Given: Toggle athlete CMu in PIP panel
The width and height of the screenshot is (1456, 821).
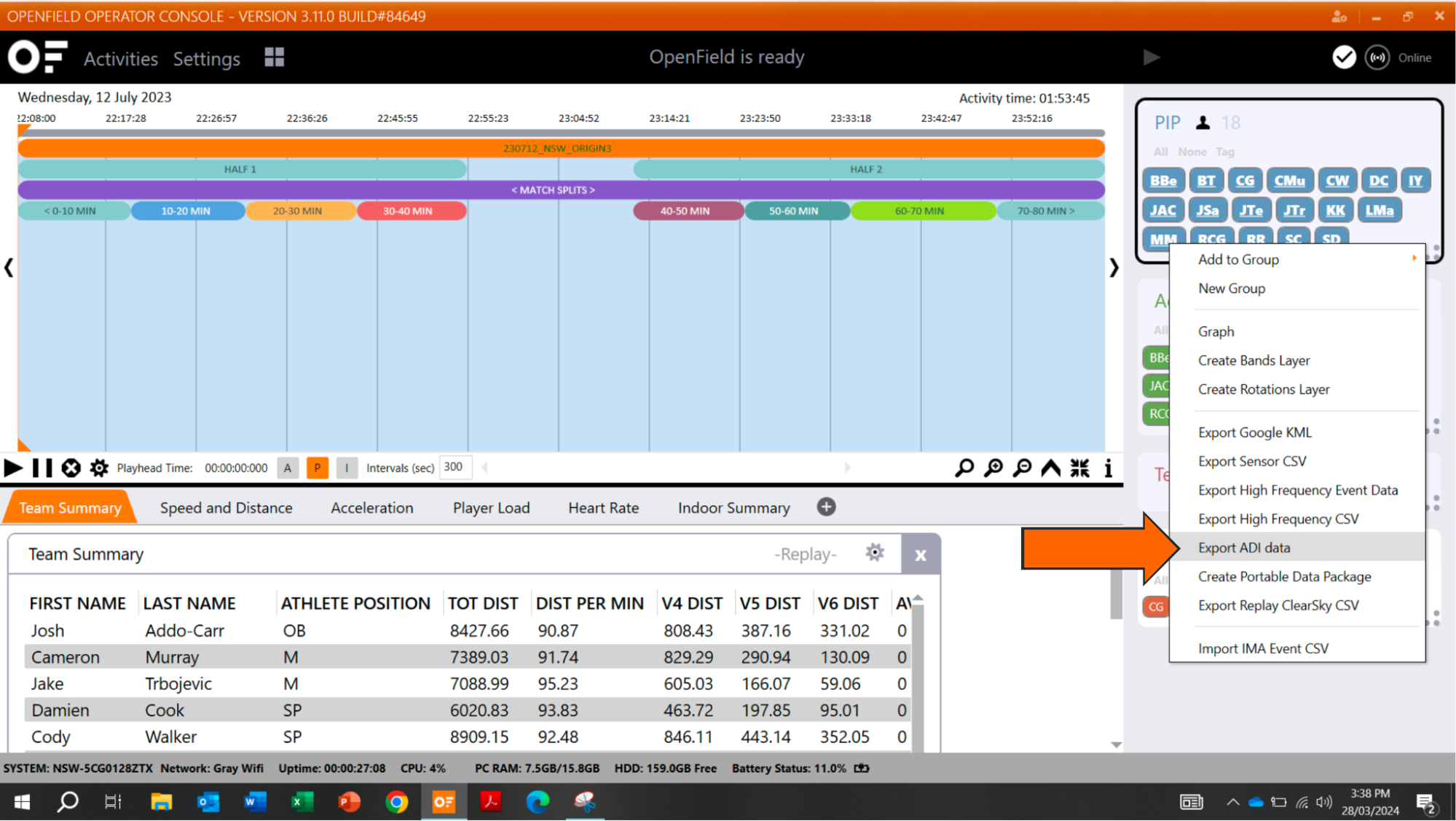Looking at the screenshot, I should pos(1289,181).
